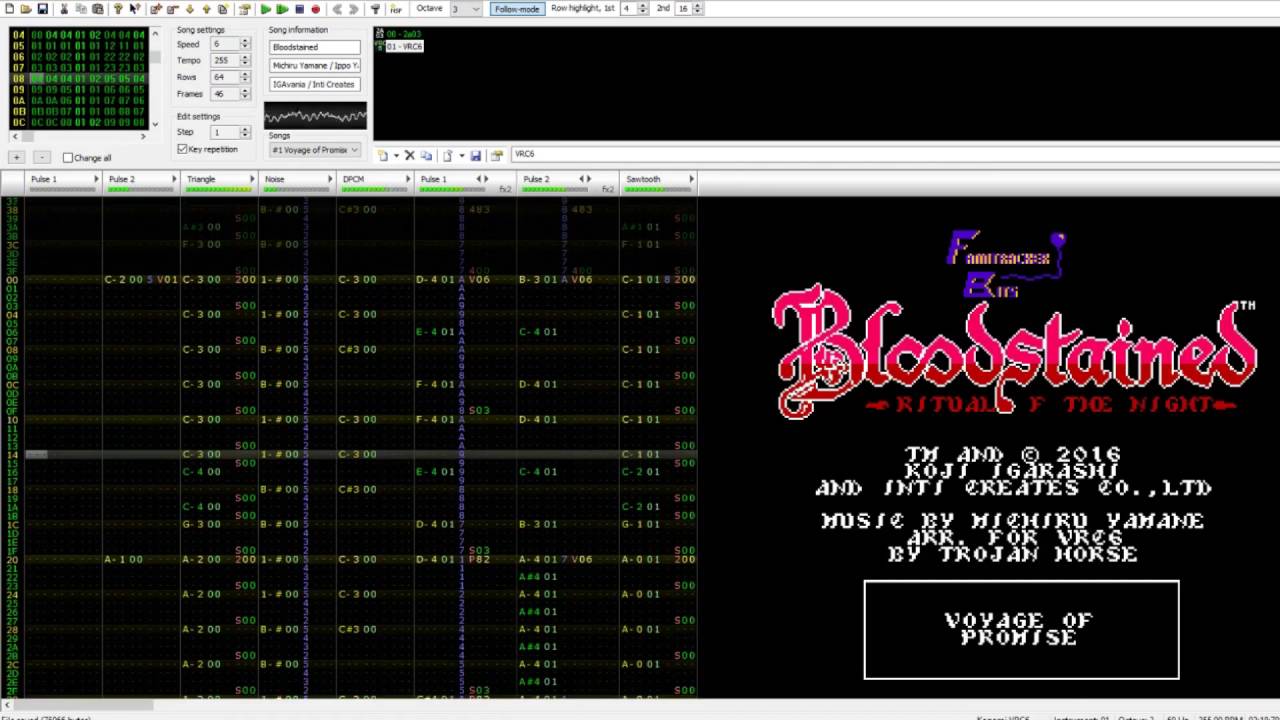Click the waveform visualizer display
This screenshot has width=1280, height=720.
(315, 115)
